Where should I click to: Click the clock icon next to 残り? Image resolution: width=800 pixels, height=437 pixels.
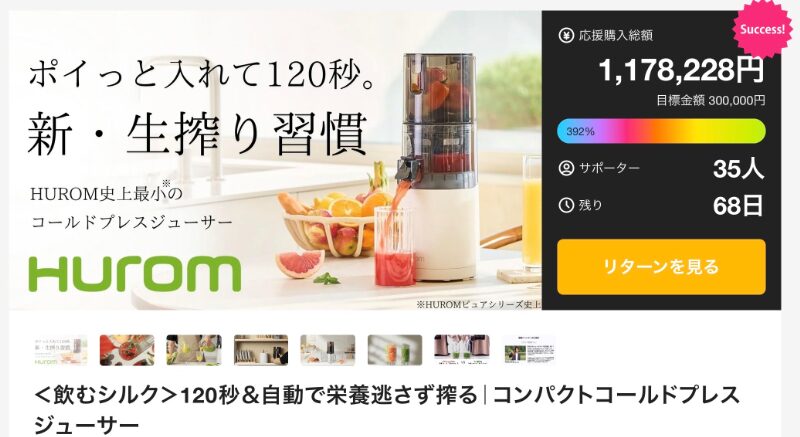pos(566,205)
